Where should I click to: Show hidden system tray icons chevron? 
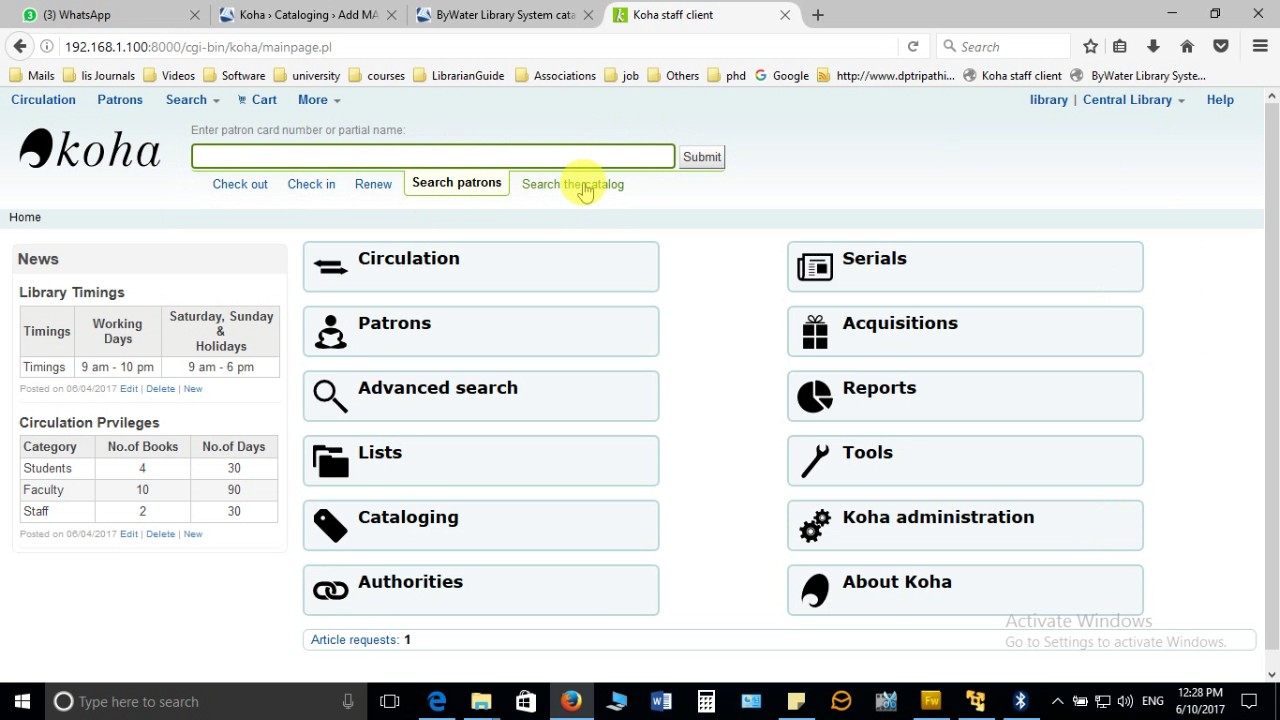tap(1058, 701)
